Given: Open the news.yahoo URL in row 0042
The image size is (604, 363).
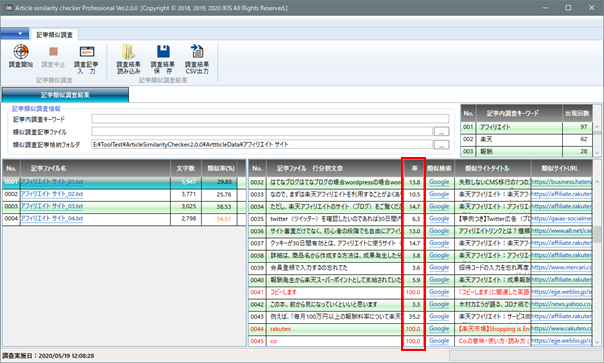Looking at the screenshot, I should 561,304.
